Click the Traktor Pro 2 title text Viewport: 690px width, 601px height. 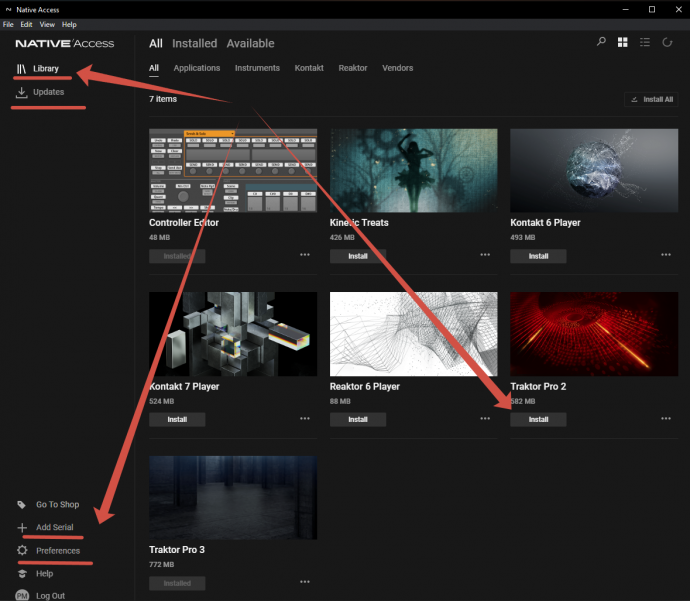[538, 386]
